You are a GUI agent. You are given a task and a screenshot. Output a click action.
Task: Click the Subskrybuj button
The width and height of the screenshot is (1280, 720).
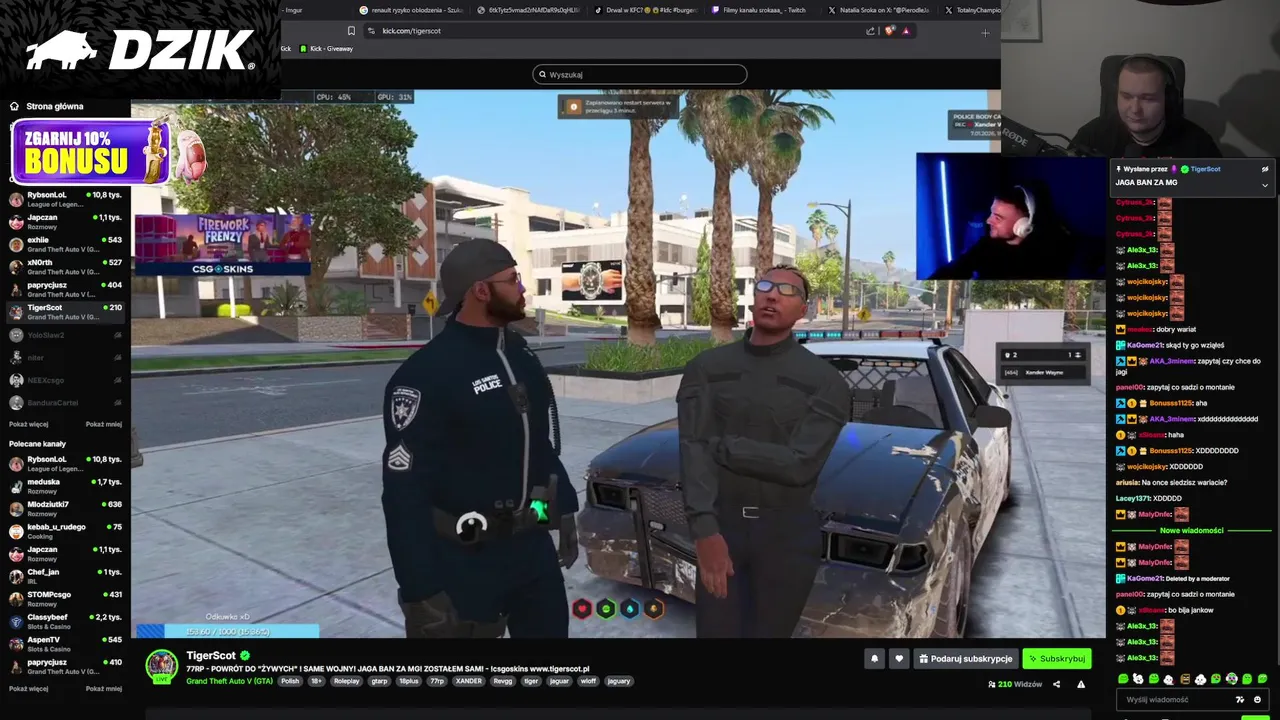point(1056,659)
